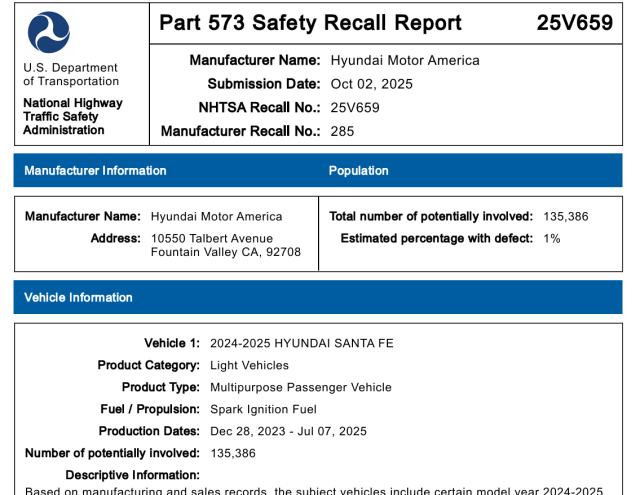This screenshot has width=640, height=495.
Task: Click the Spark Ignition Fuel value
Action: click(x=263, y=409)
